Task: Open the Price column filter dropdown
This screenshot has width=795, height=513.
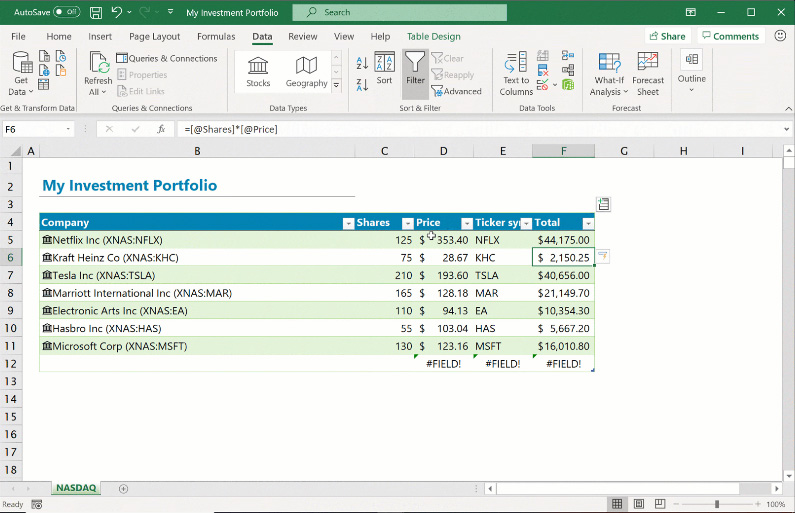Action: (x=467, y=224)
